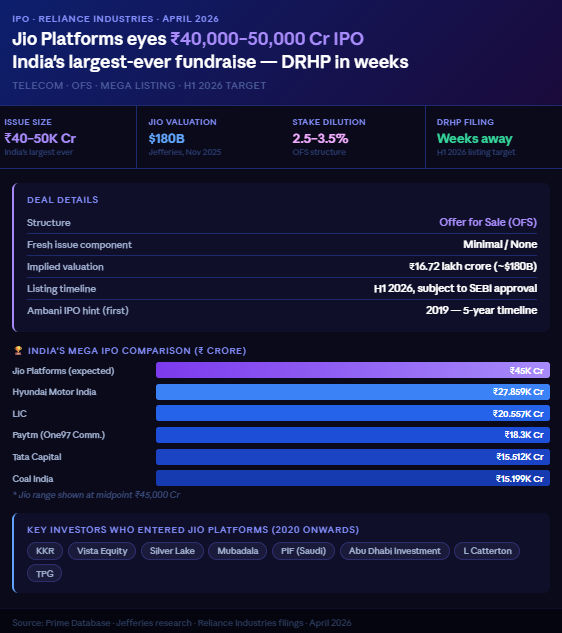
Task: Click the LIC row label
Action: click(x=19, y=414)
